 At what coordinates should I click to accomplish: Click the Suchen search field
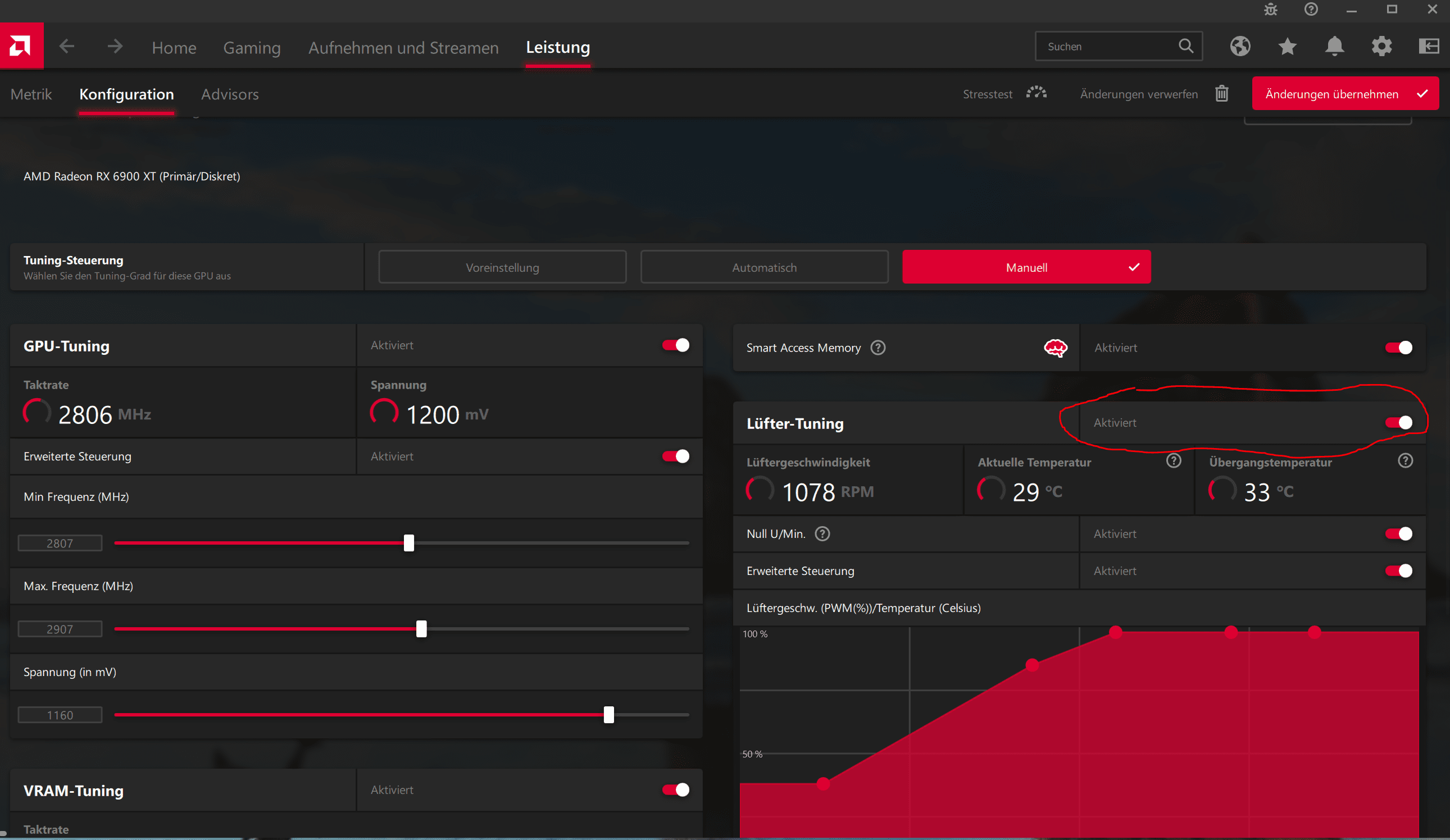(x=1118, y=46)
